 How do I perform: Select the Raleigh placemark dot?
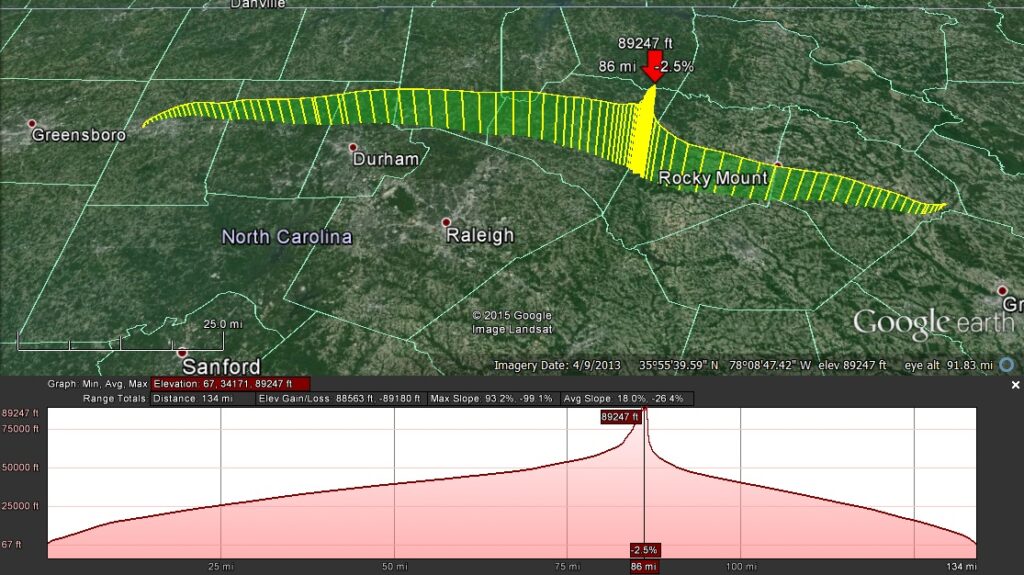446,222
